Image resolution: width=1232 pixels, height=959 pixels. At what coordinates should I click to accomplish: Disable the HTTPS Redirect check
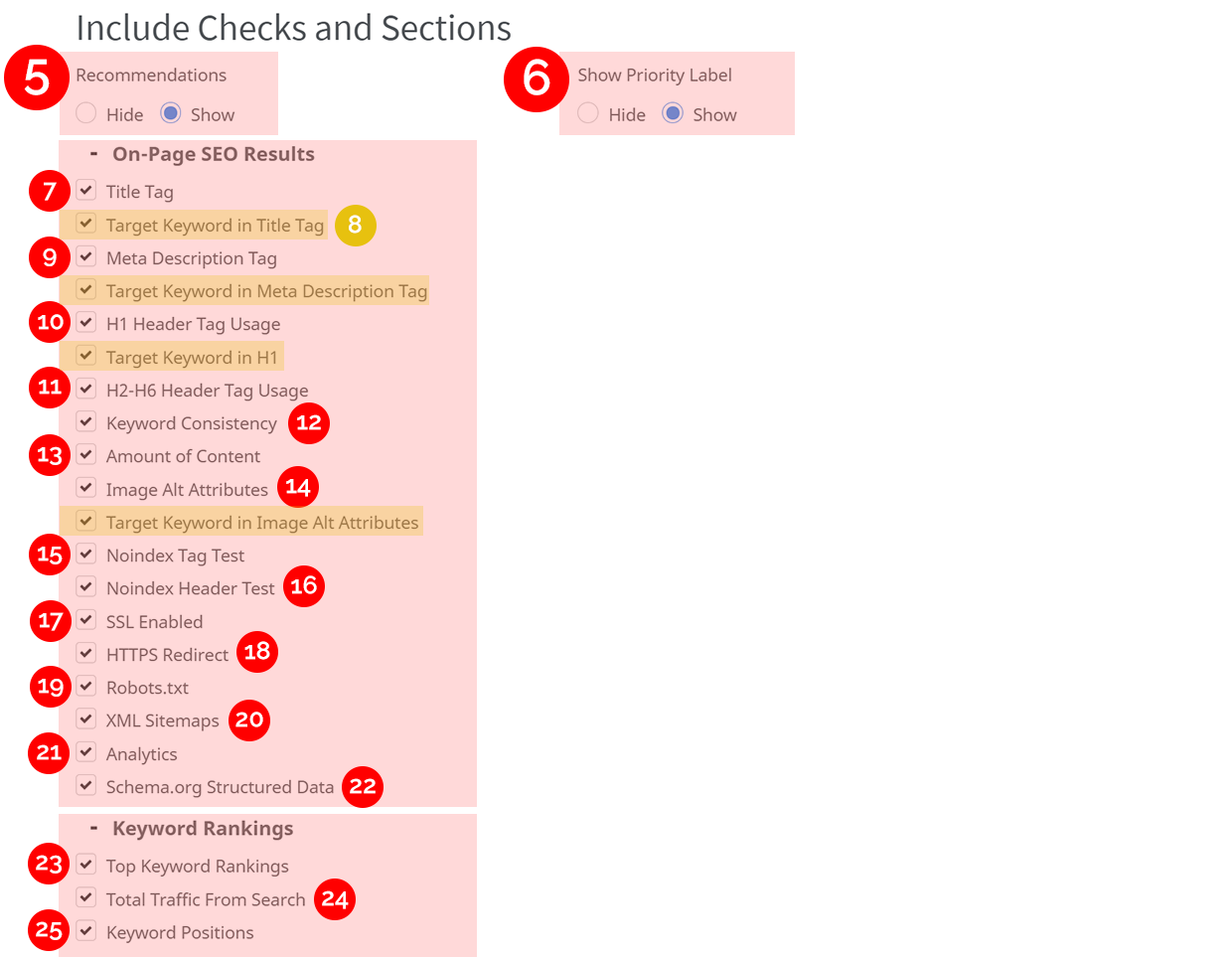(x=86, y=653)
